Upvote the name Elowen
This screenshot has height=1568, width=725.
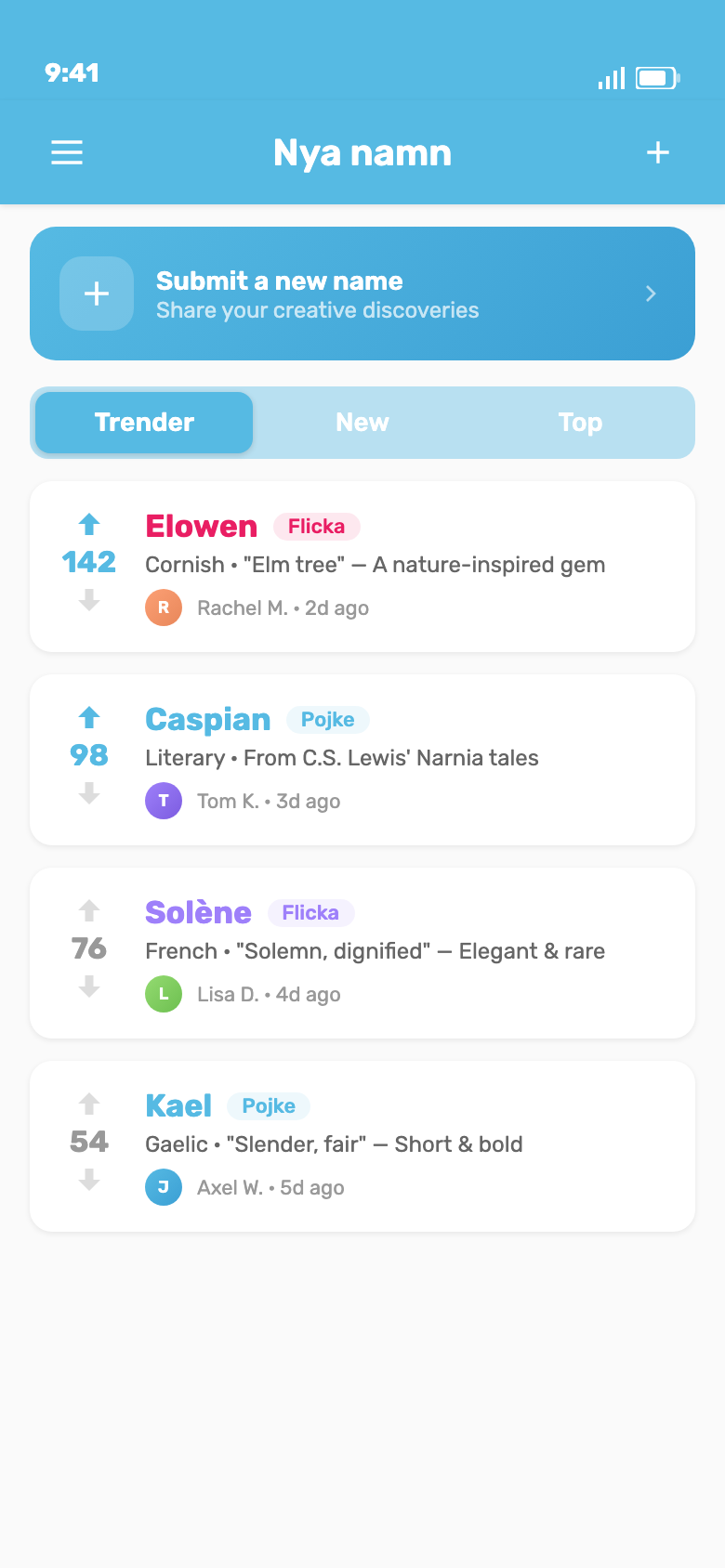[x=89, y=525]
